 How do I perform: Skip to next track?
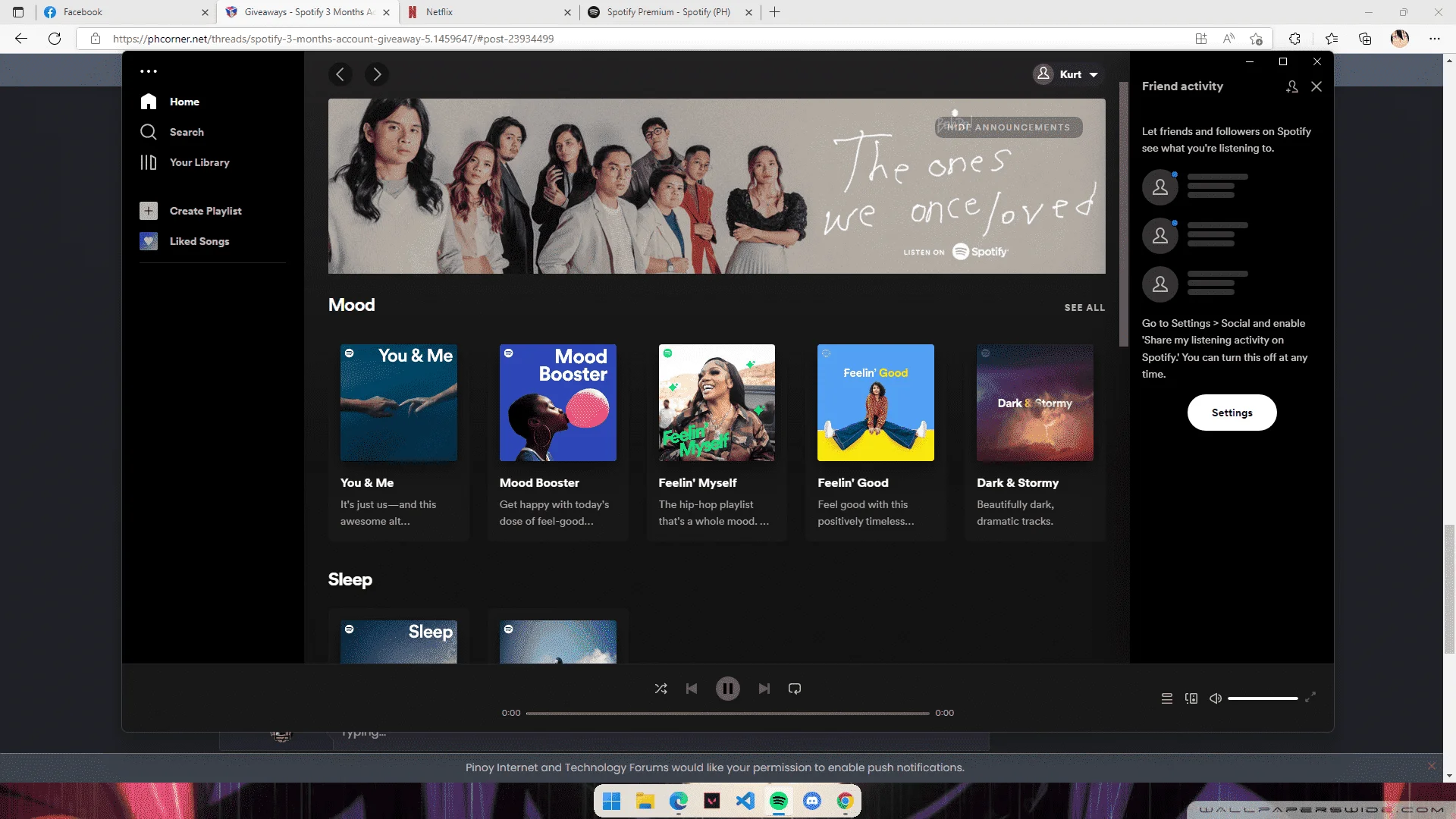coord(764,689)
